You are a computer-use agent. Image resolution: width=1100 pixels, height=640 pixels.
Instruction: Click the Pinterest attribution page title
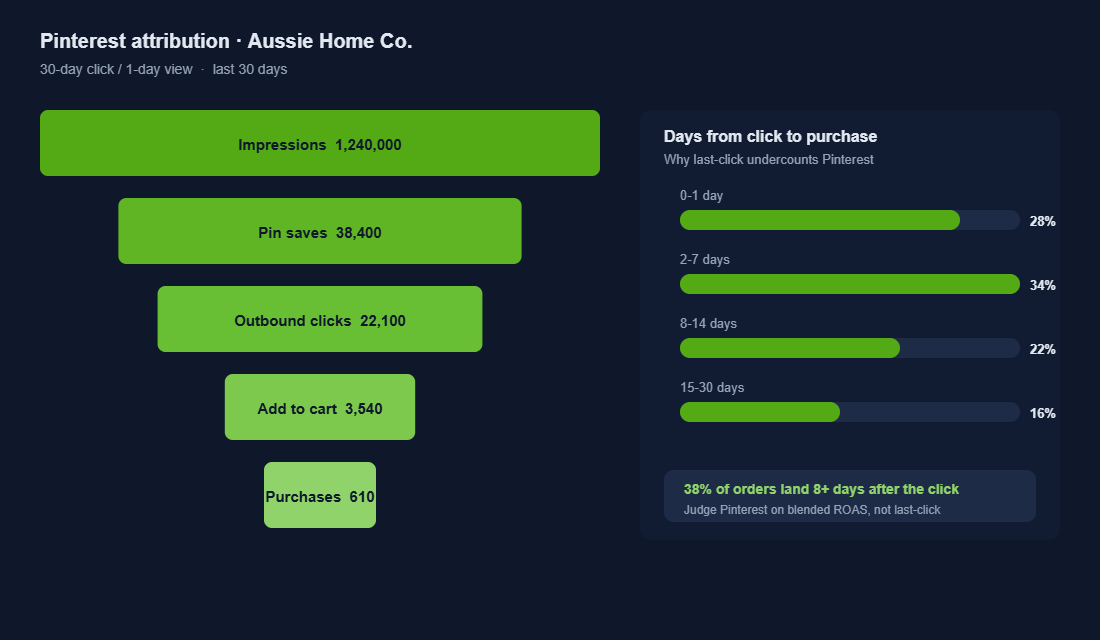[x=226, y=41]
